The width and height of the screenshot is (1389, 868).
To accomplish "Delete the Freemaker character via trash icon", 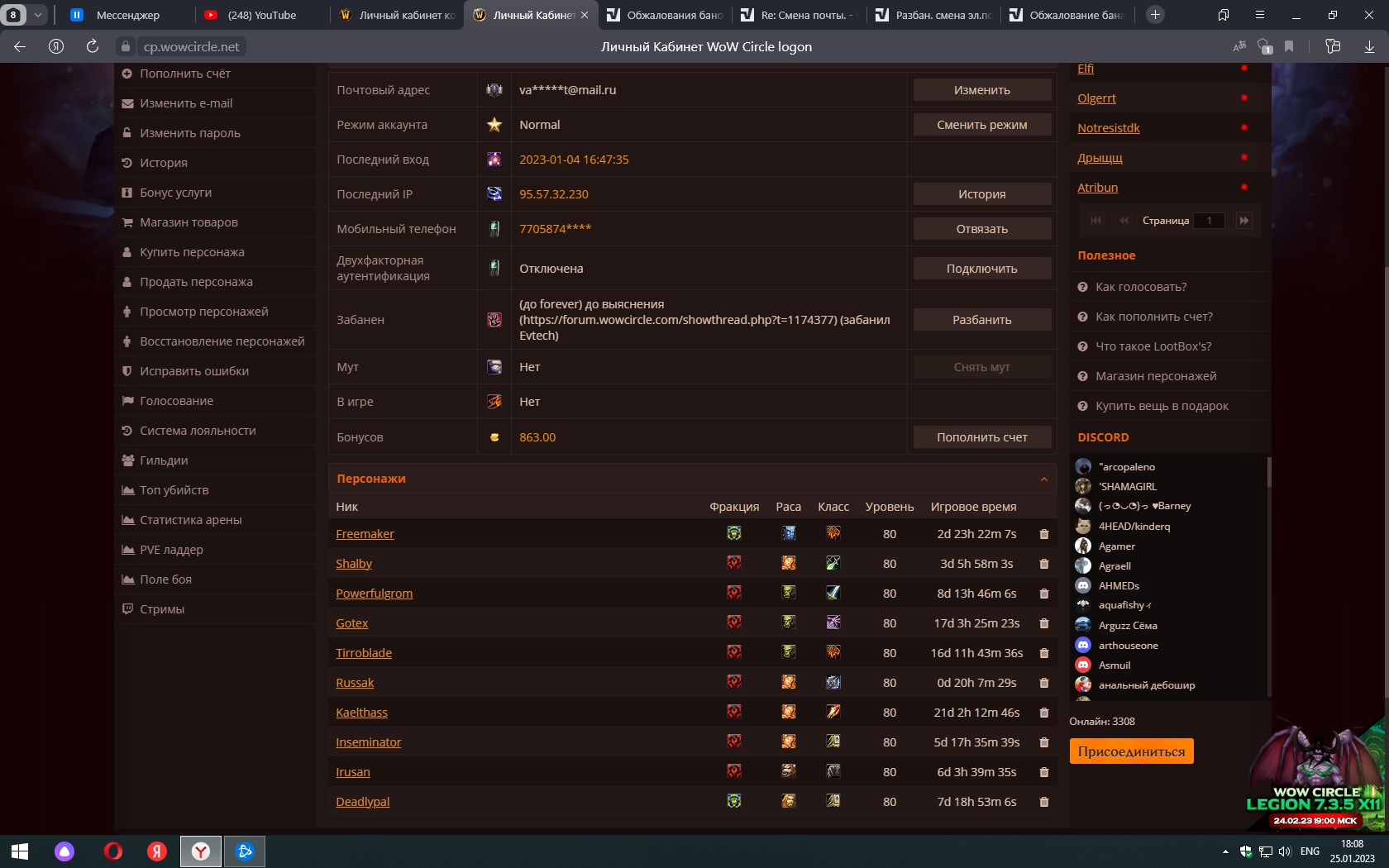I will coord(1043,534).
